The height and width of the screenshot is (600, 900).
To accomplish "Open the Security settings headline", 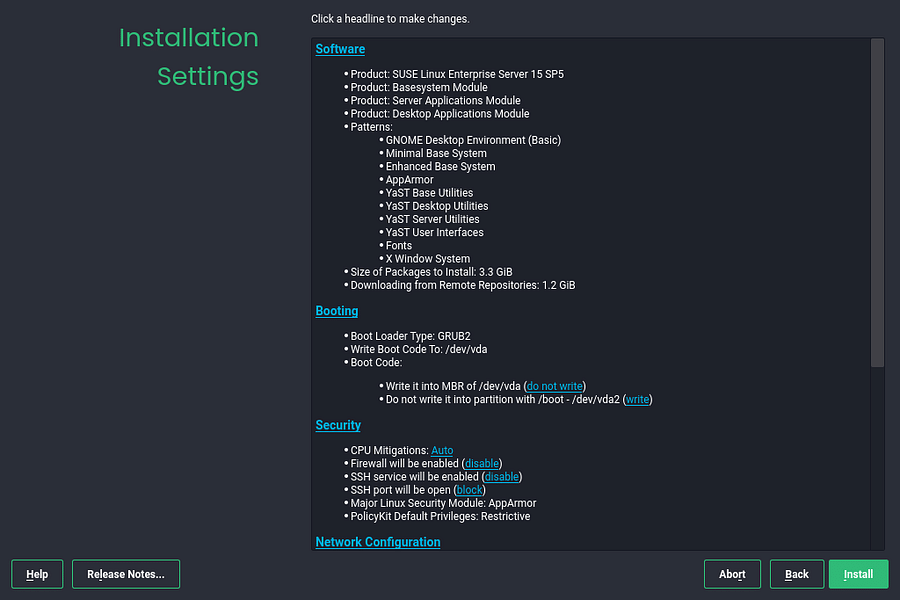I will [x=338, y=425].
